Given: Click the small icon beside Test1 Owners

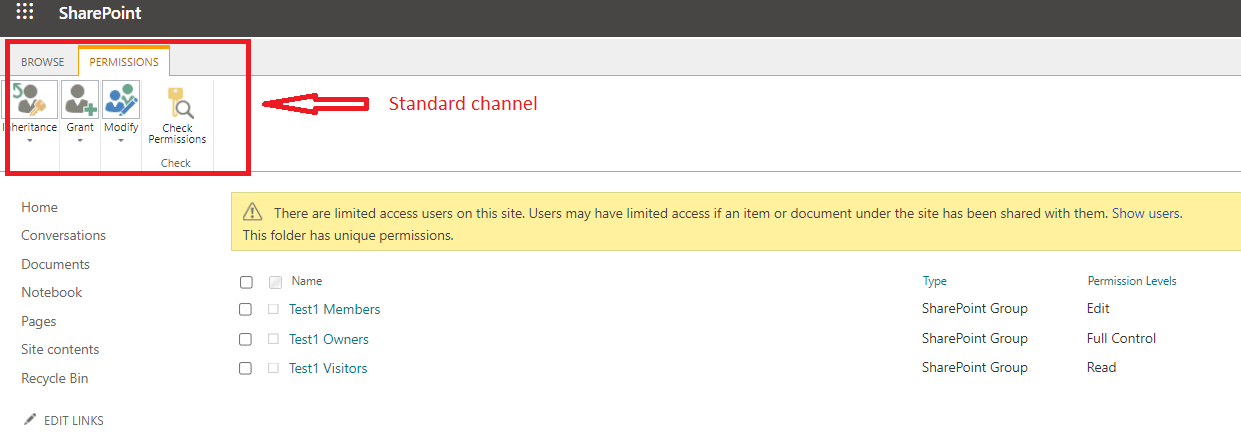Looking at the screenshot, I should 273,339.
